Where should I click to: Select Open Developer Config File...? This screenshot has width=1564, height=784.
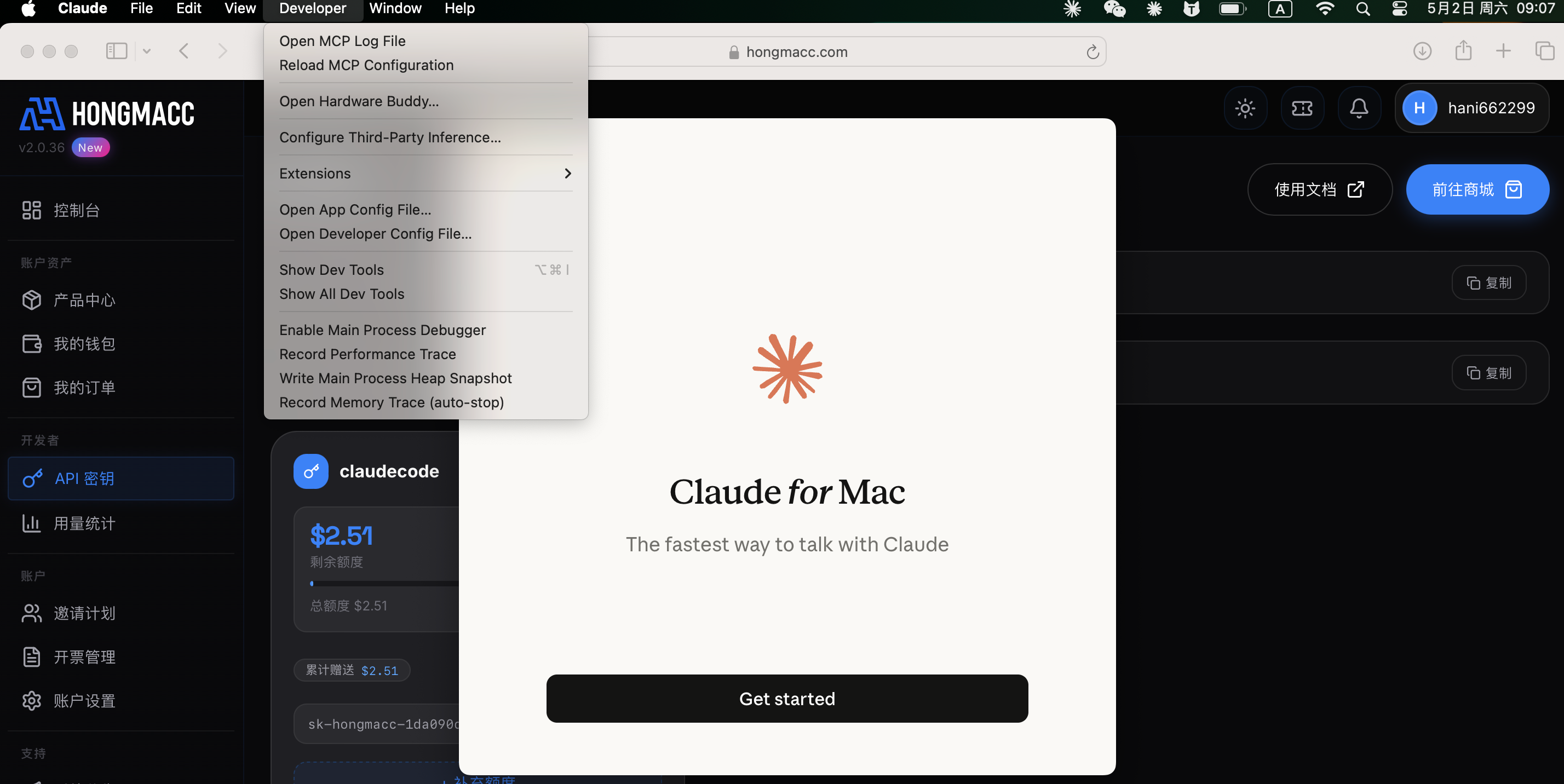coord(426,234)
